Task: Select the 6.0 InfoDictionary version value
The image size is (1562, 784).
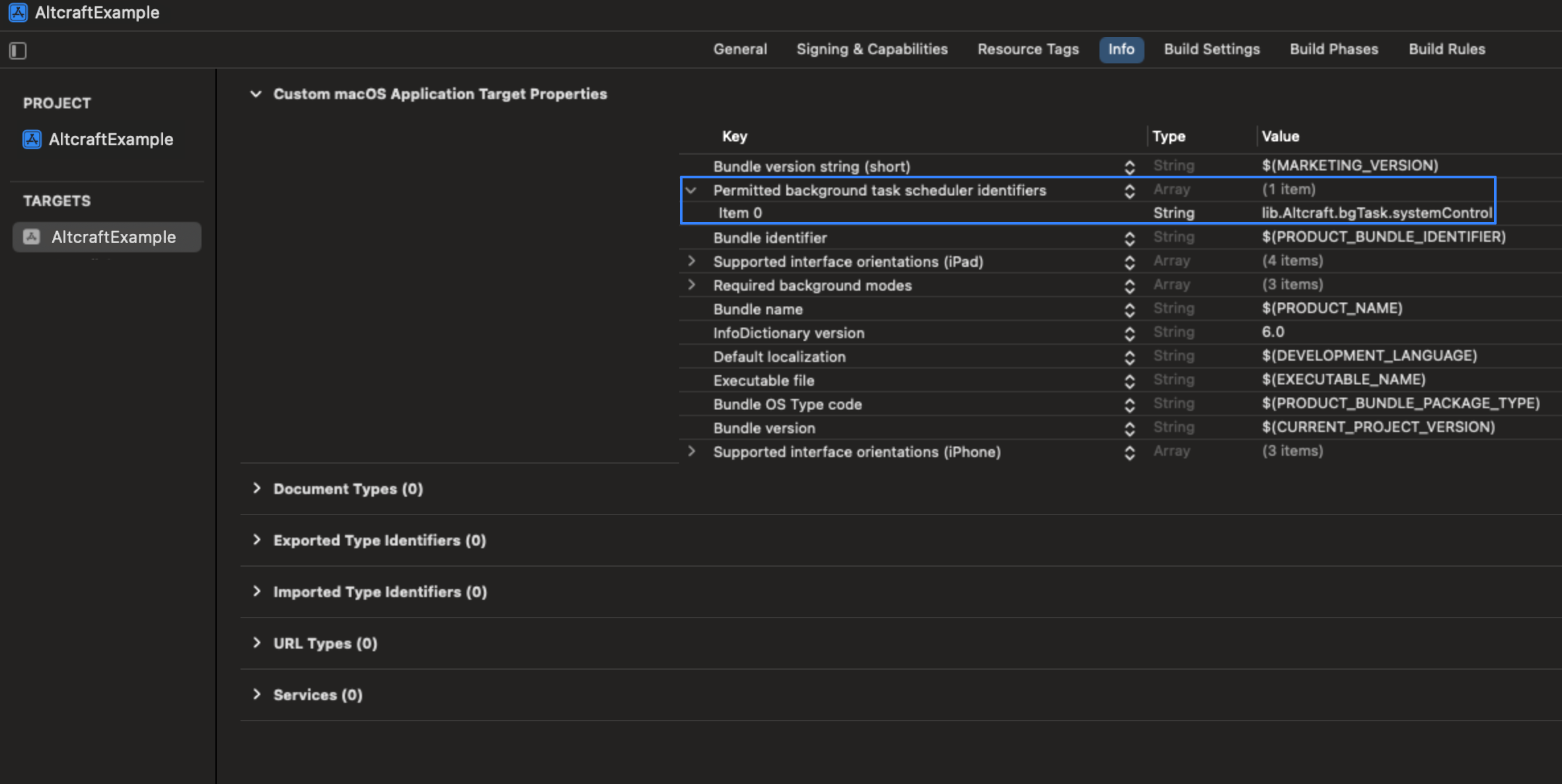Action: point(1273,332)
